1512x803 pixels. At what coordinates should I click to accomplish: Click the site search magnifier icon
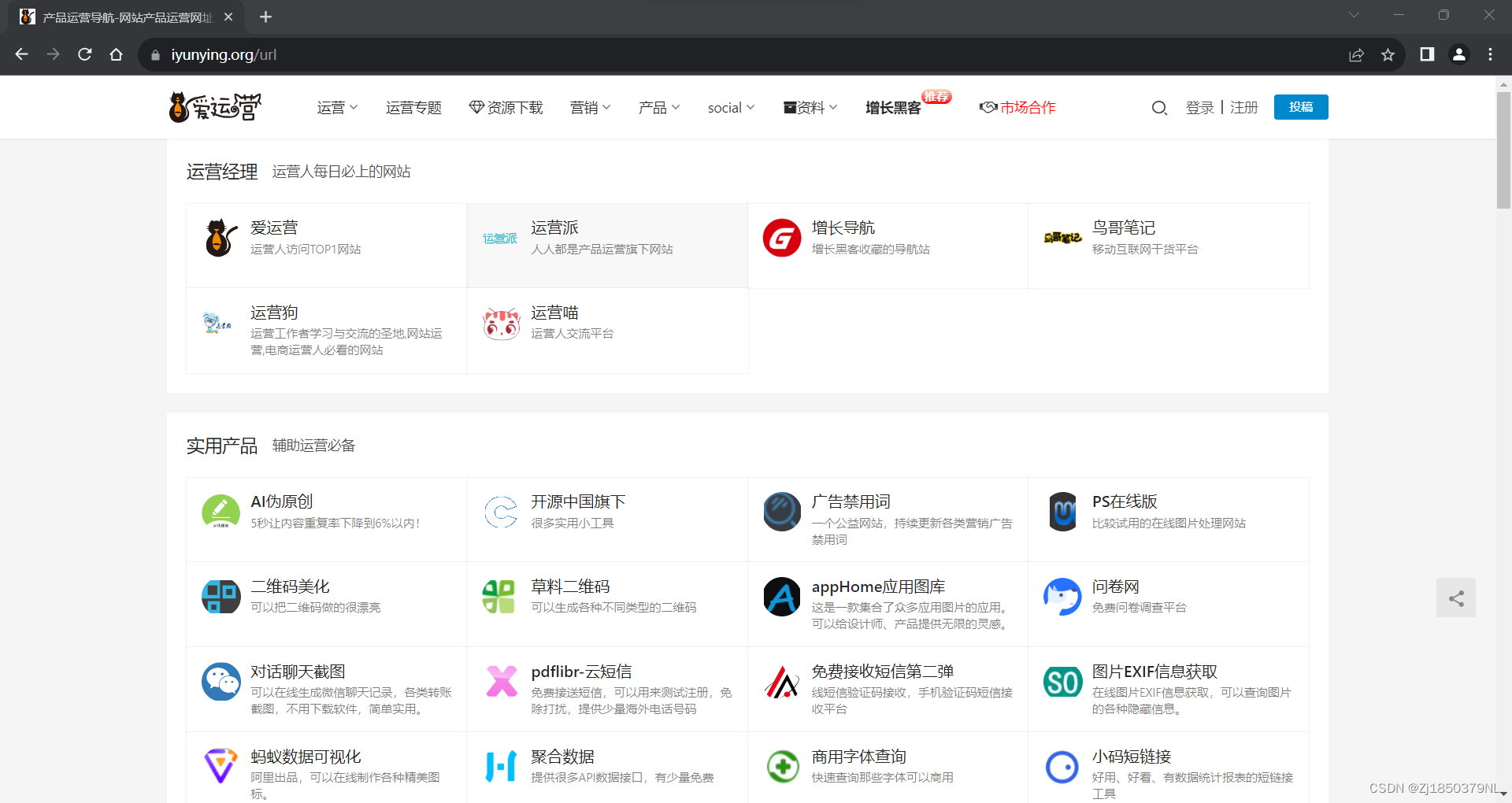1159,108
